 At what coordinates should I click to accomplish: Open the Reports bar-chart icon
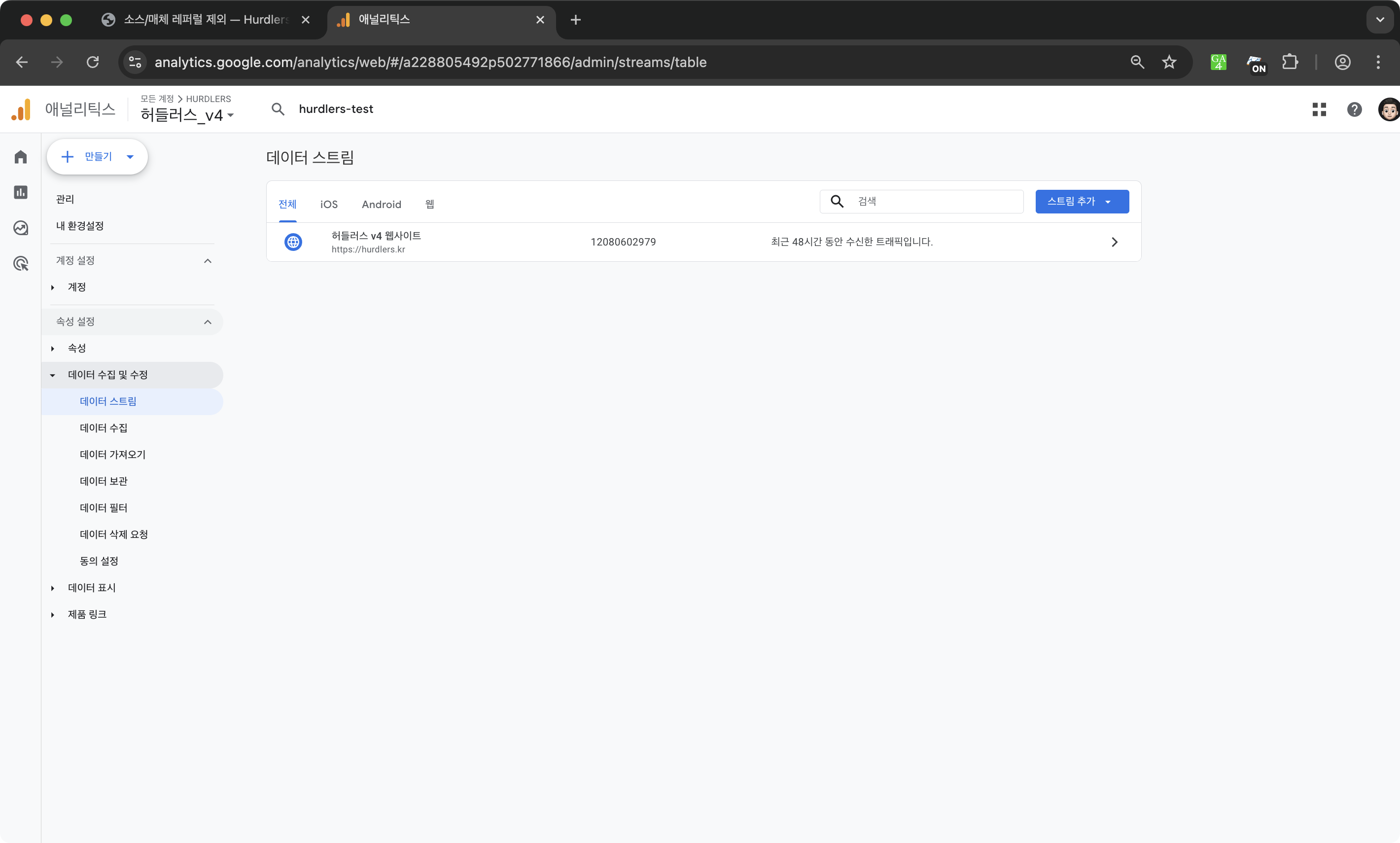pyautogui.click(x=21, y=193)
